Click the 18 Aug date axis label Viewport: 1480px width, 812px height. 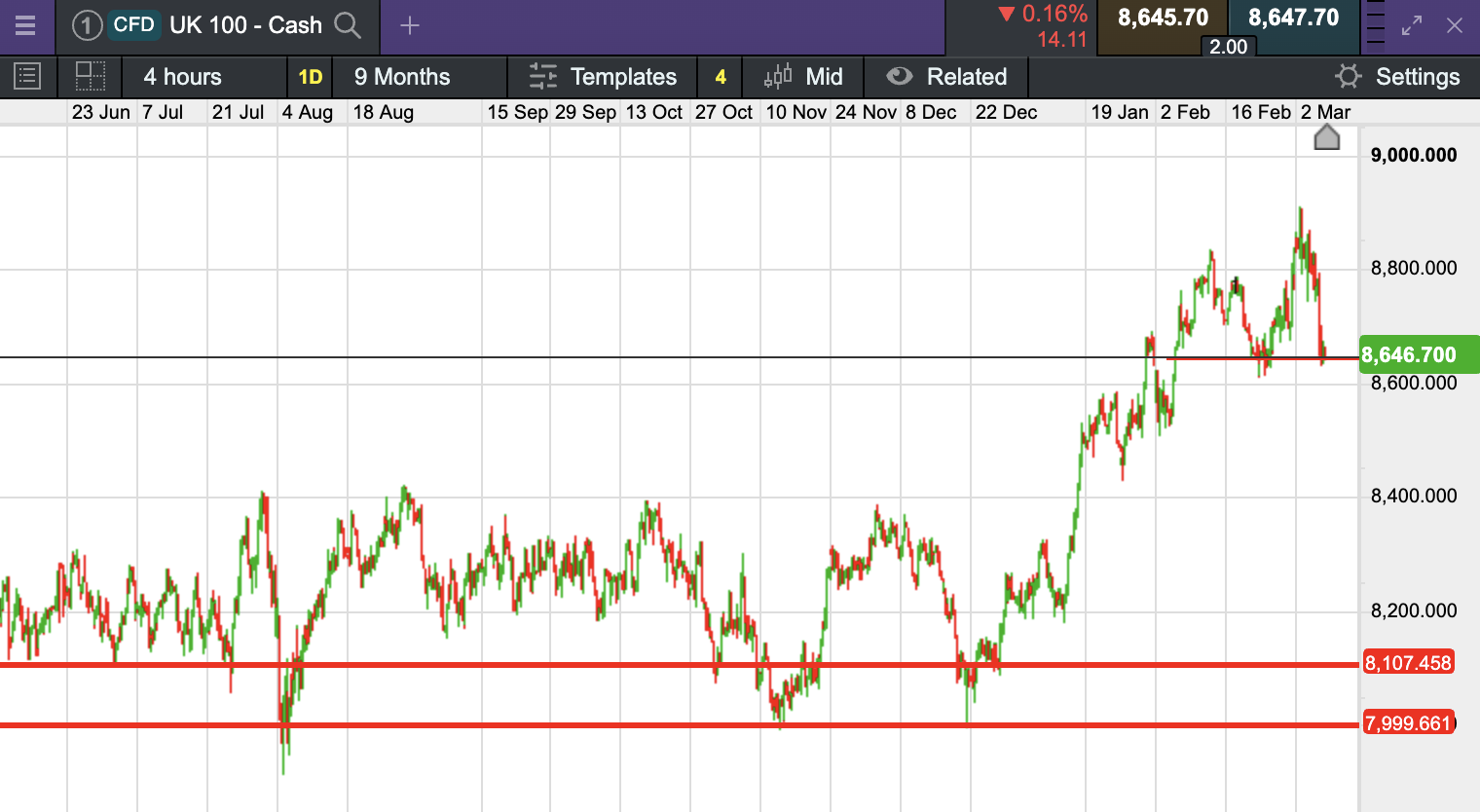384,112
